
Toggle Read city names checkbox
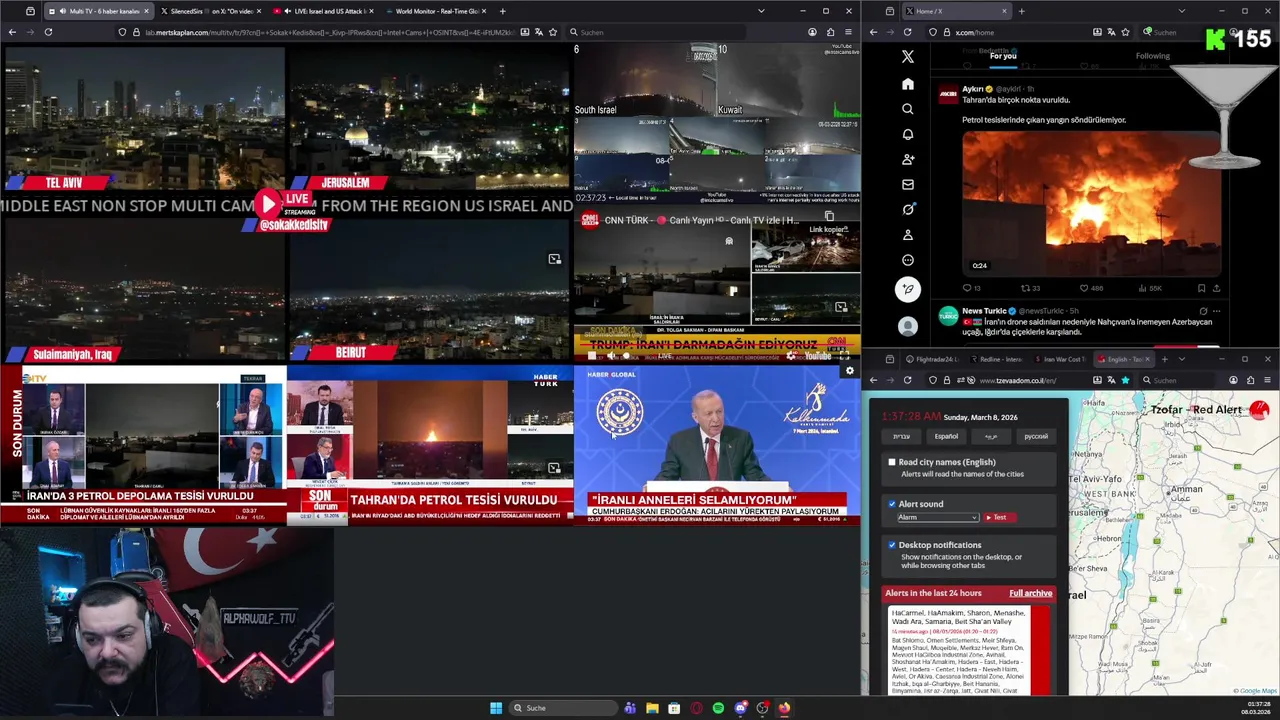point(892,462)
